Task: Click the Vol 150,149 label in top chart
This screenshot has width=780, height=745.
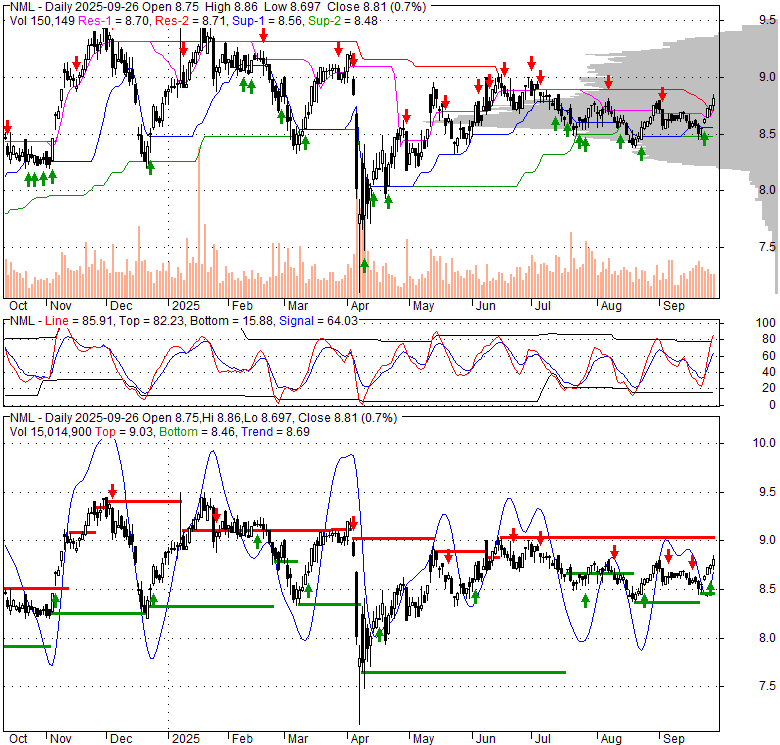Action: coord(42,21)
